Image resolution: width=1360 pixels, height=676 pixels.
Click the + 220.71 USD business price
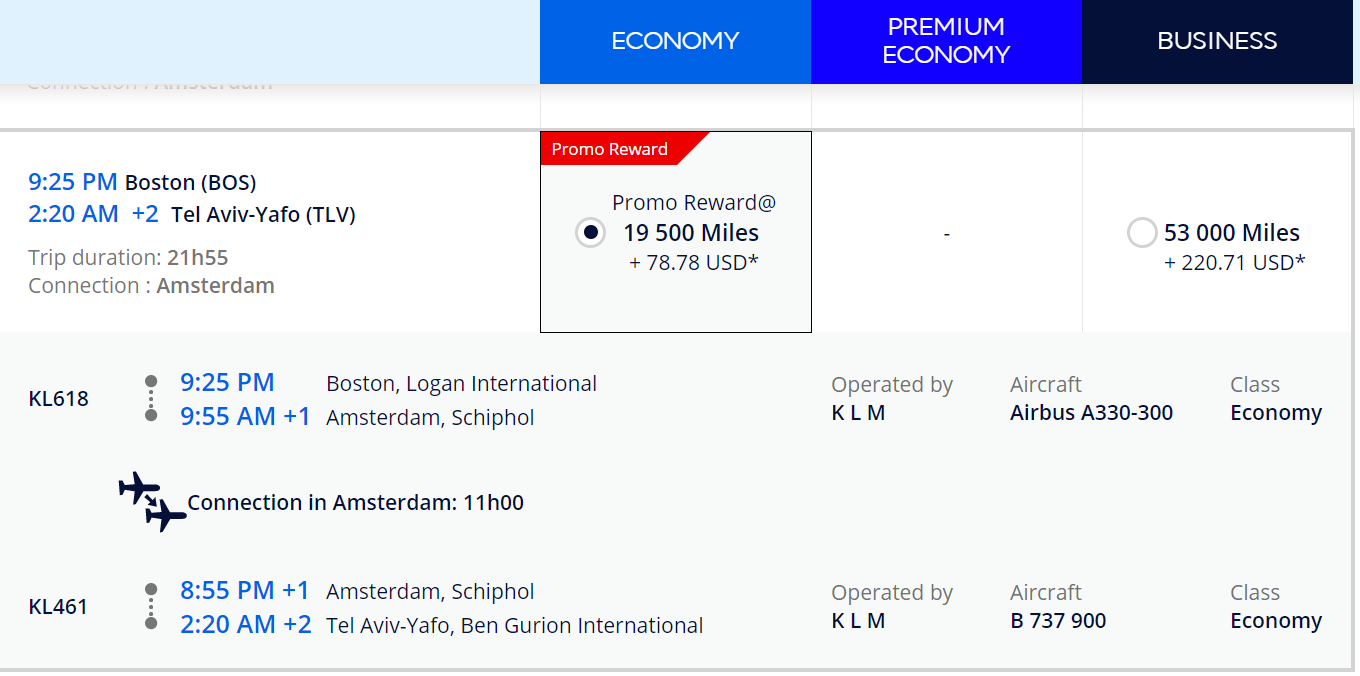[1235, 263]
